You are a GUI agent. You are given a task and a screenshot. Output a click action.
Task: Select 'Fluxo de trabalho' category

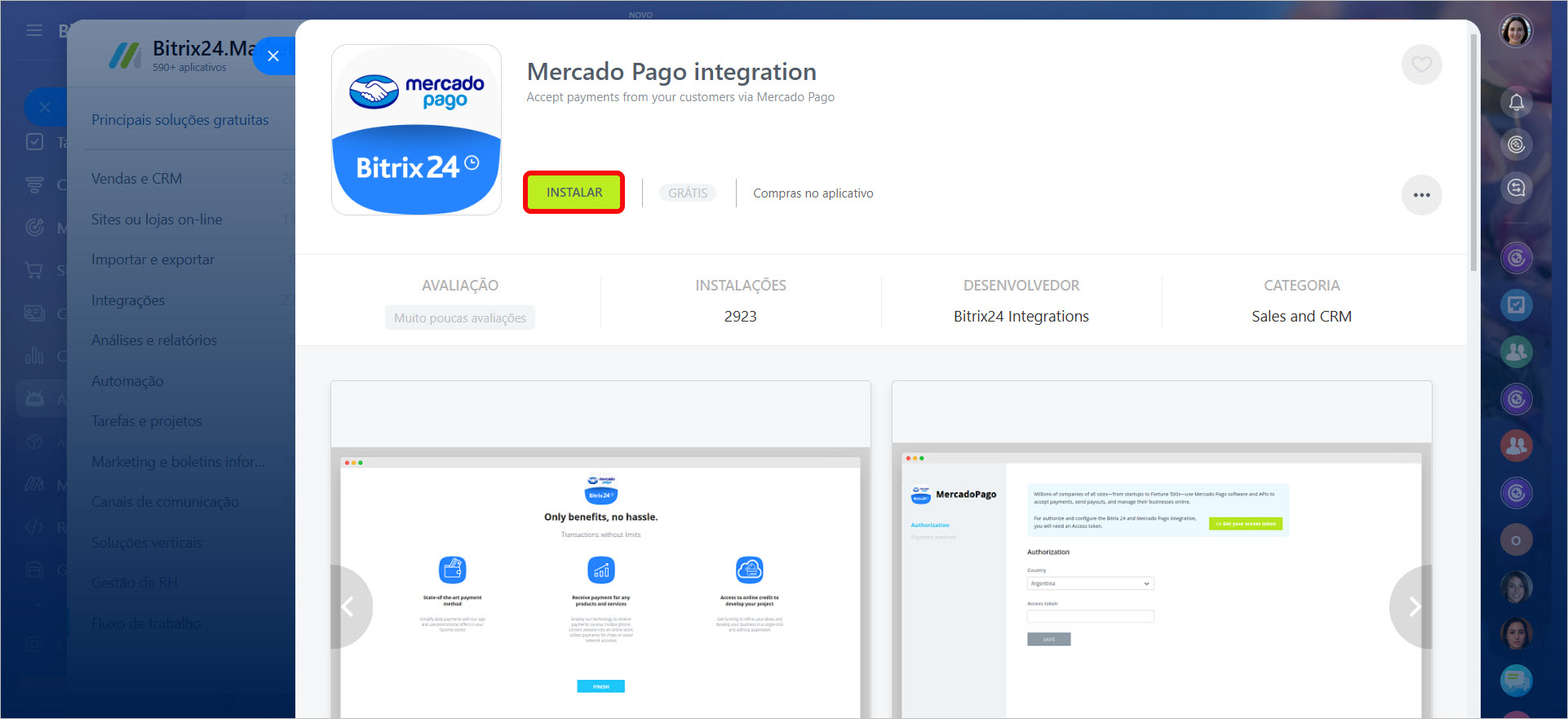(x=146, y=624)
